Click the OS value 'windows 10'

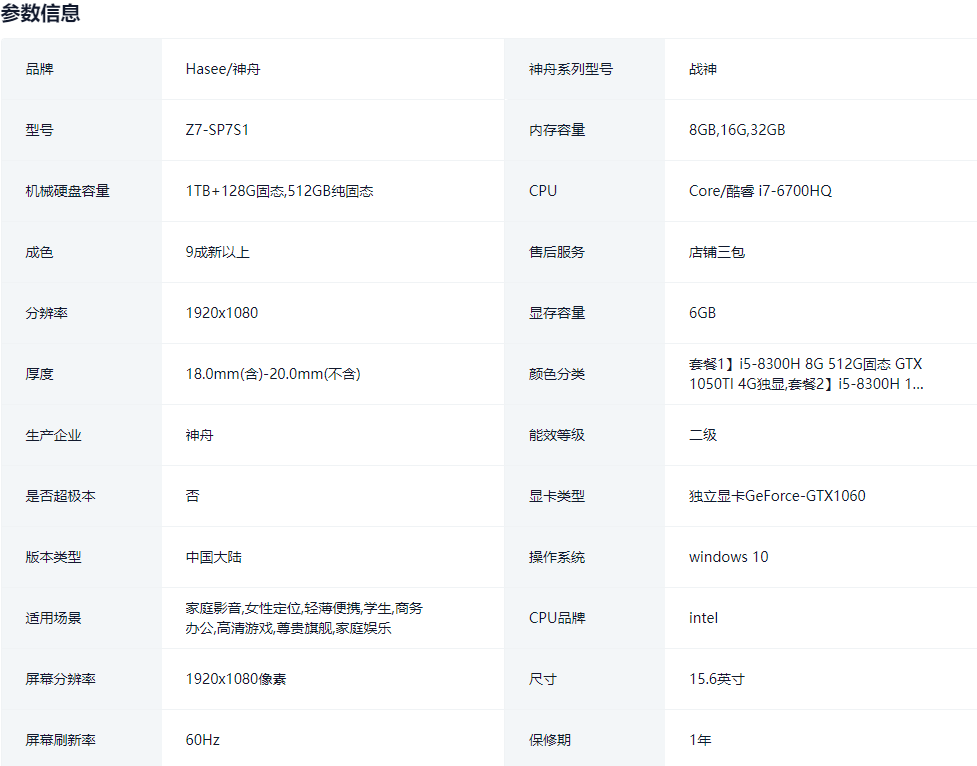click(728, 557)
